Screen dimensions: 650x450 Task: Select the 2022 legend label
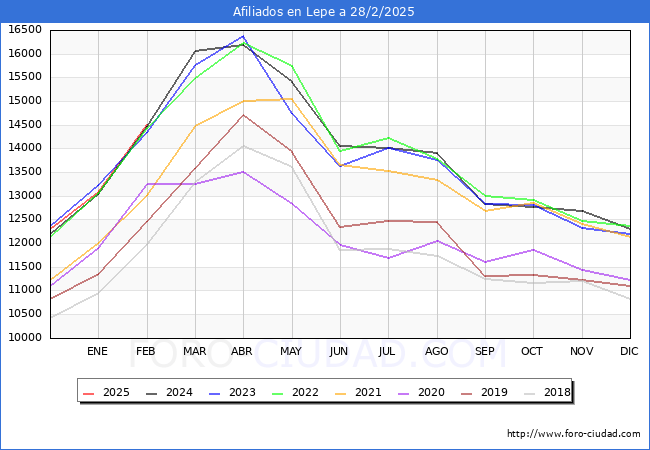pos(305,392)
